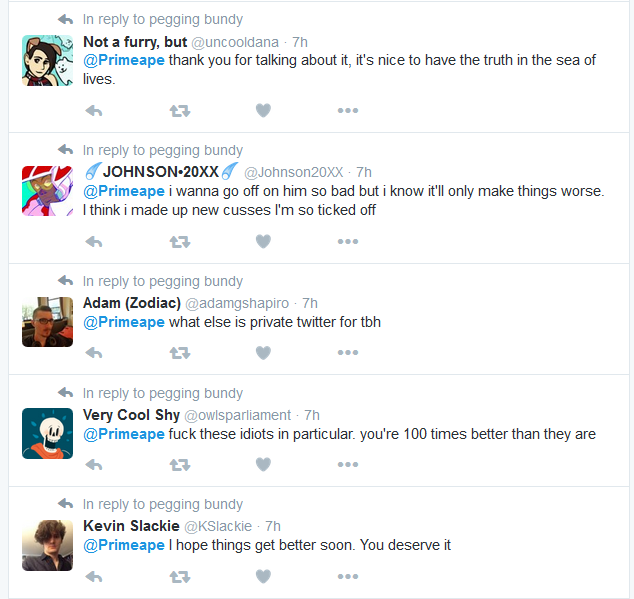Viewport: 634px width, 599px height.
Task: Retweet the Johnson20XX tweet
Action: 180,241
